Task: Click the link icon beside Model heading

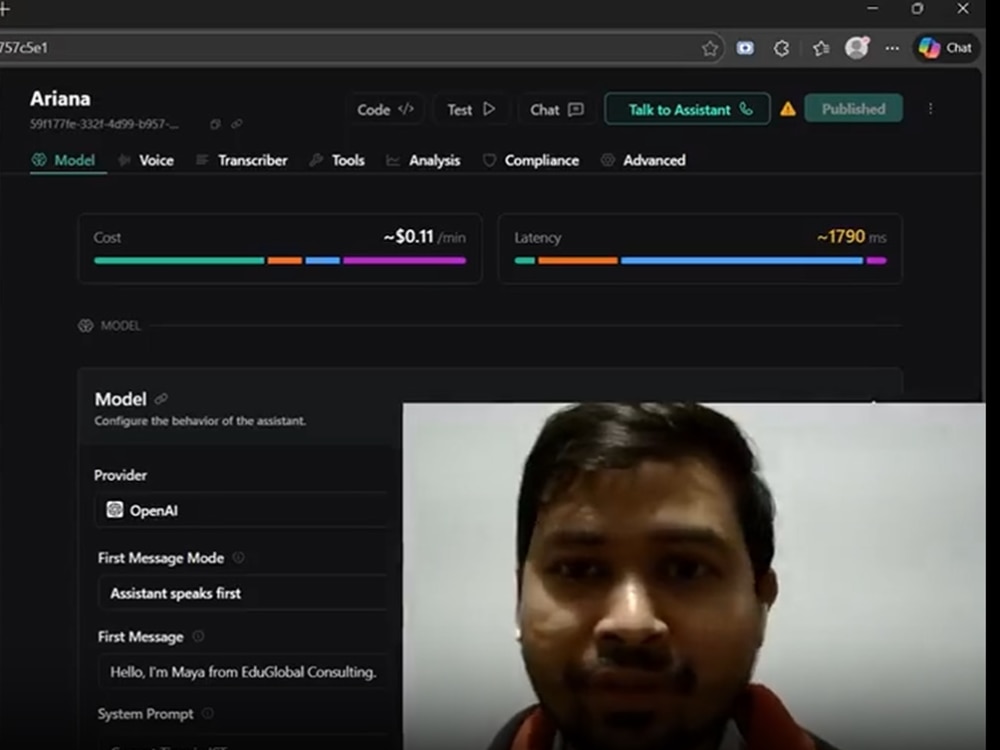Action: (x=161, y=399)
